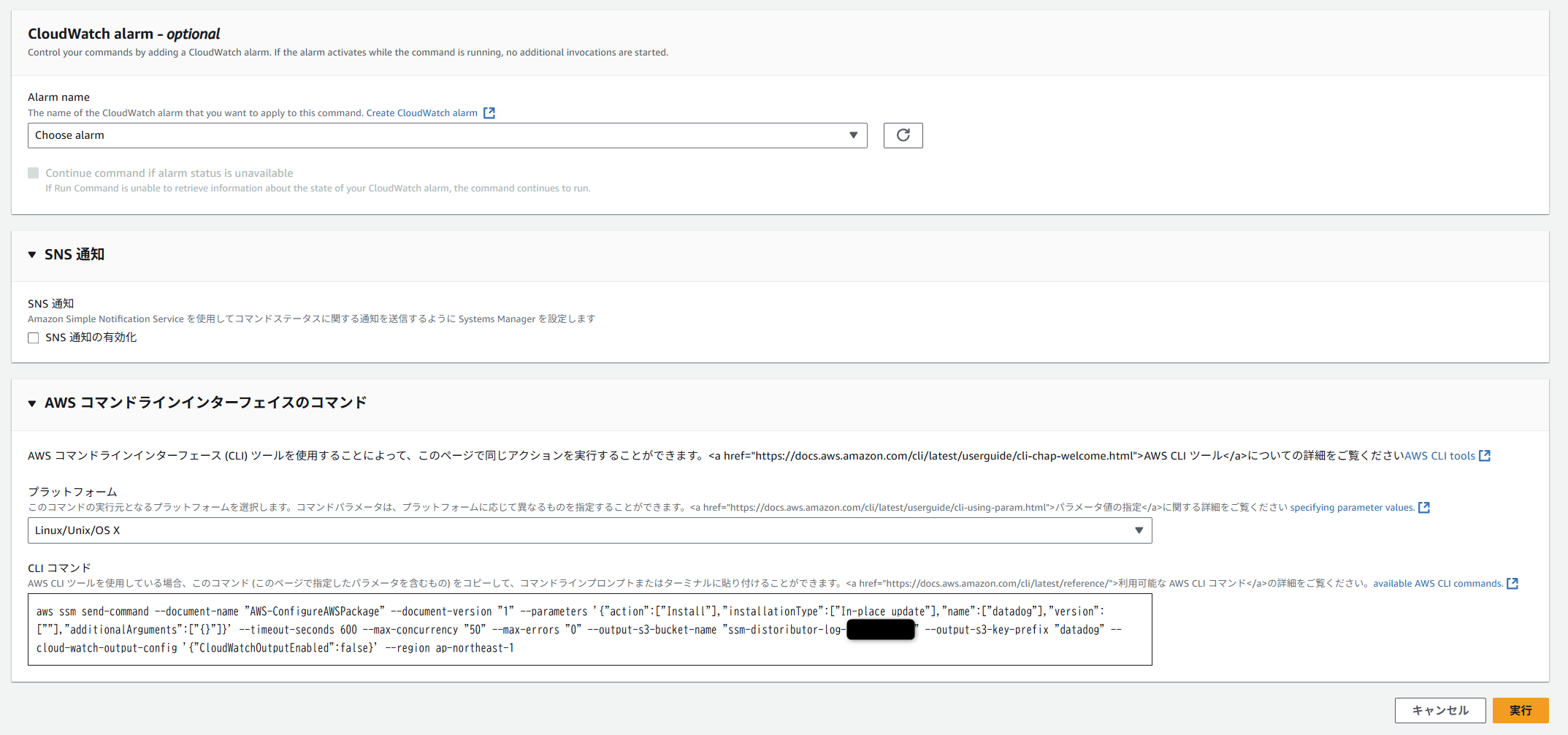Open the Create CloudWatch alarm link

click(421, 113)
